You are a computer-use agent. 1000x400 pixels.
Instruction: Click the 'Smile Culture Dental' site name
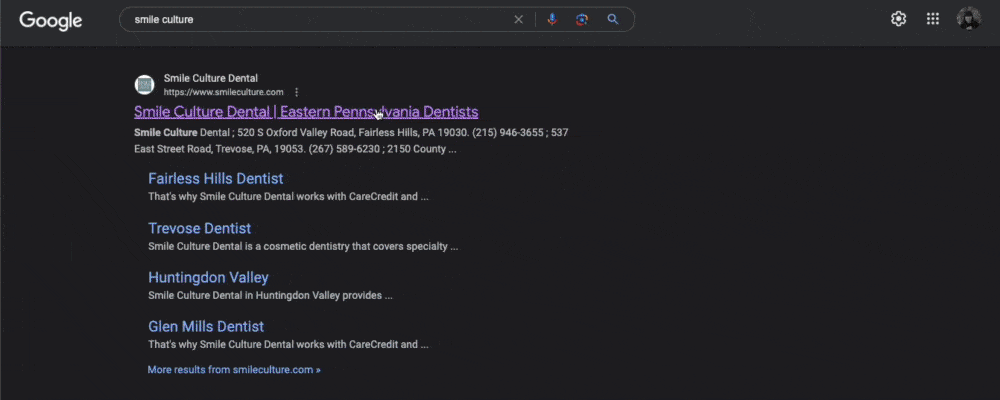tap(211, 78)
